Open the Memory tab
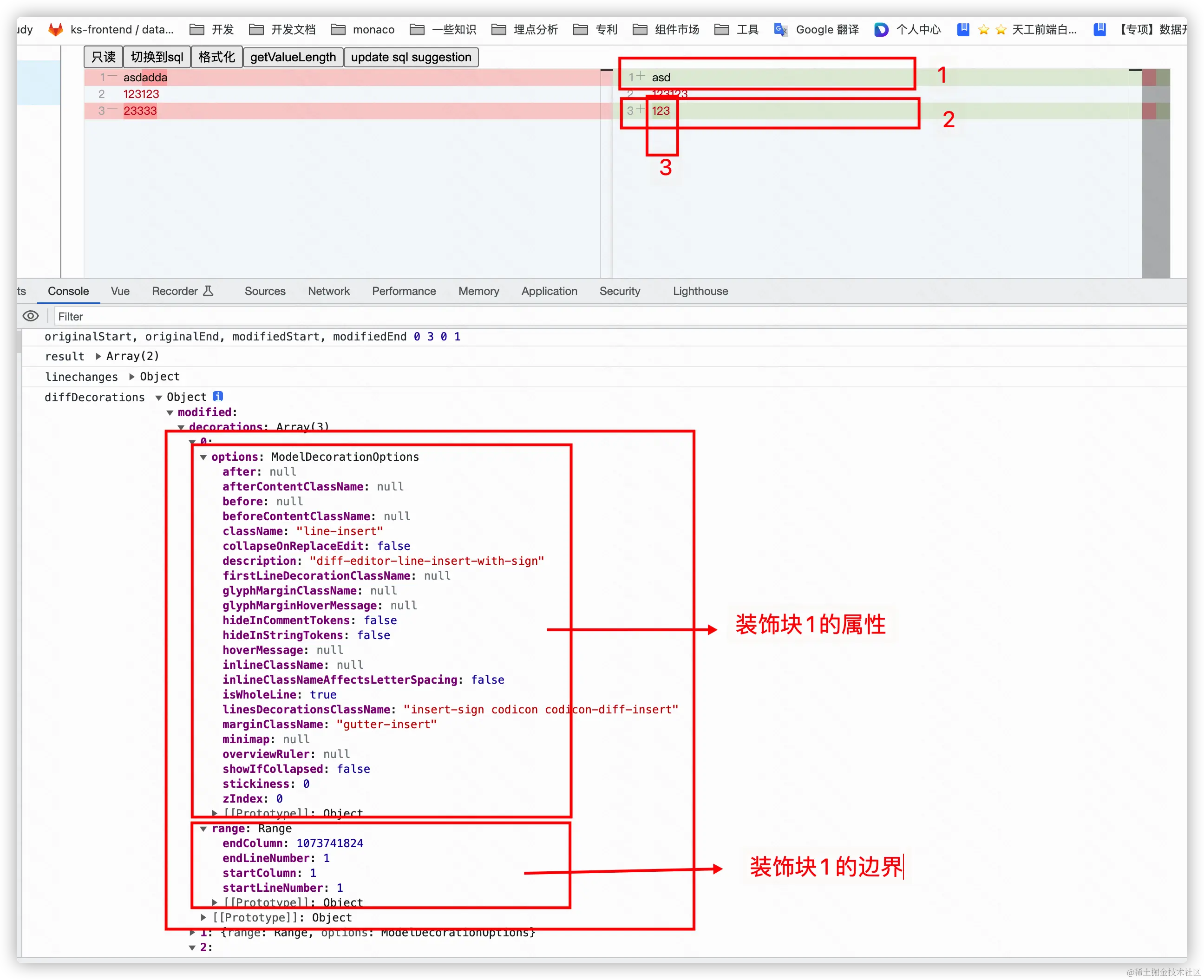Screen dimensions: 1204x980 pos(478,291)
